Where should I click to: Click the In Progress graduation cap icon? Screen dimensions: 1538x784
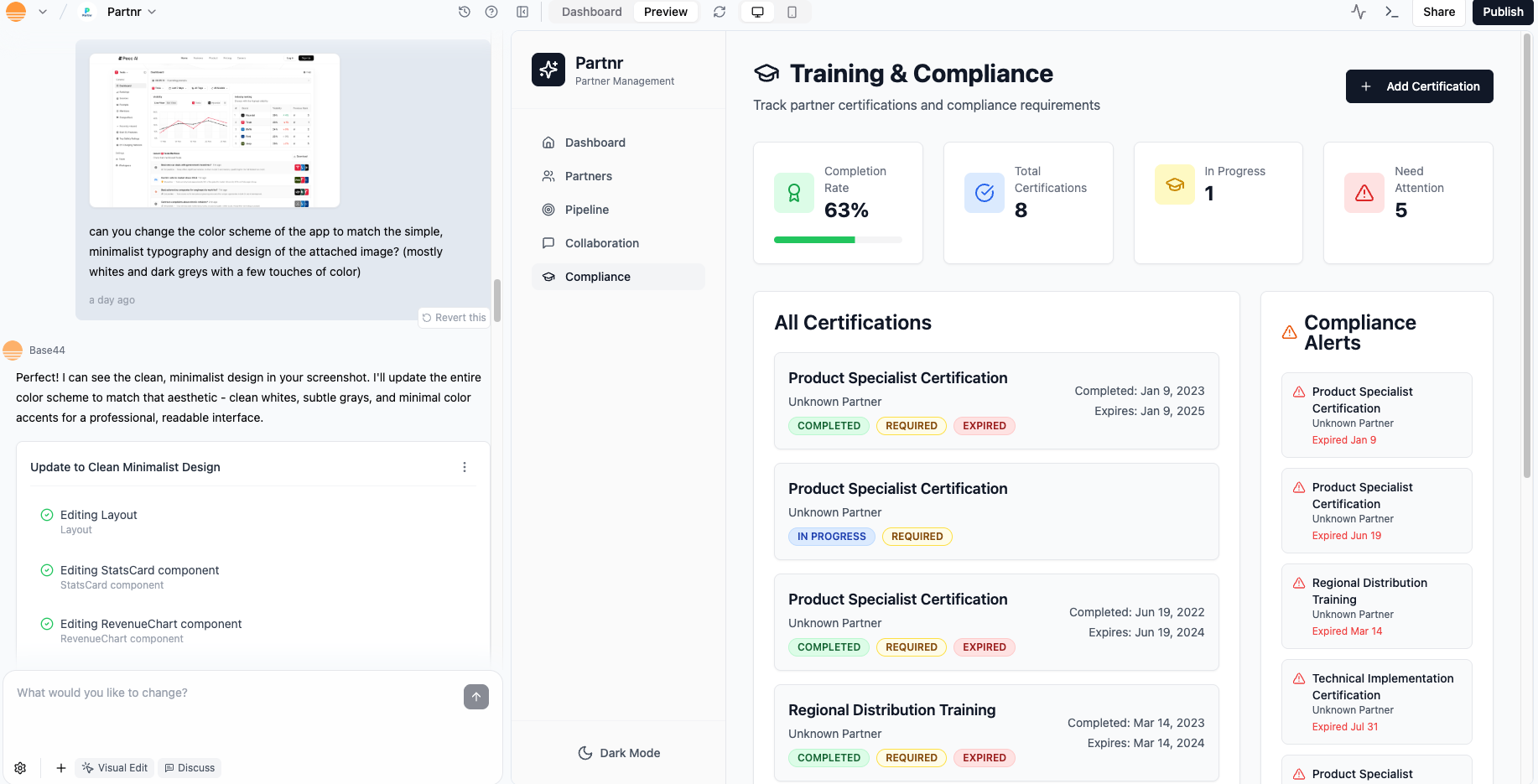click(x=1175, y=184)
